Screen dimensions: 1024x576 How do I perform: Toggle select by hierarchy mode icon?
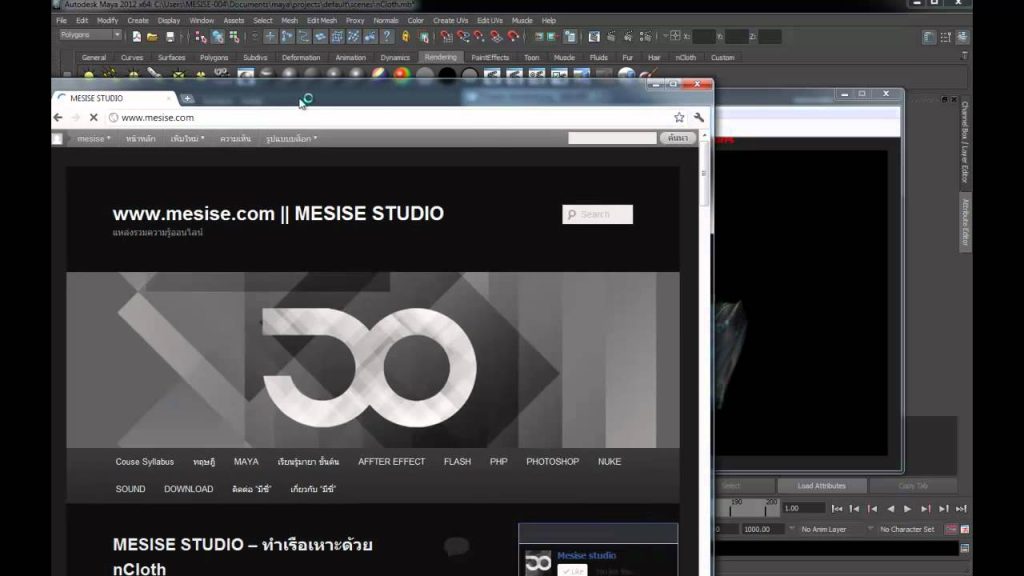200,37
